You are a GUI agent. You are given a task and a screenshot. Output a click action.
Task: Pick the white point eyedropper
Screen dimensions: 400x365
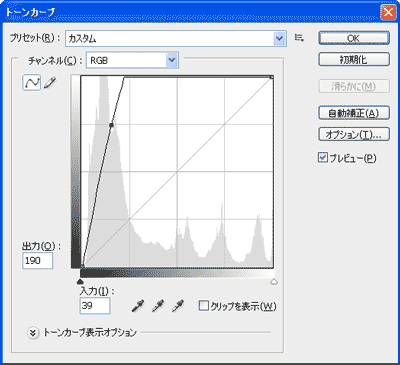coord(178,306)
